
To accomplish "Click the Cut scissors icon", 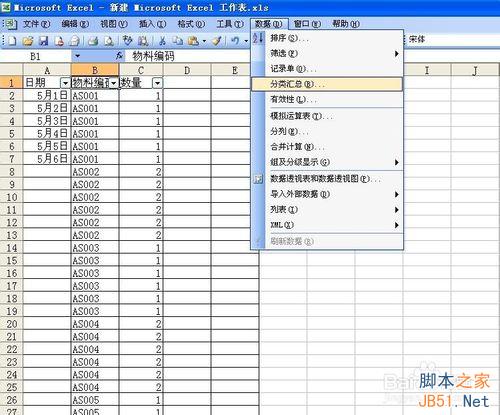I will [x=162, y=41].
